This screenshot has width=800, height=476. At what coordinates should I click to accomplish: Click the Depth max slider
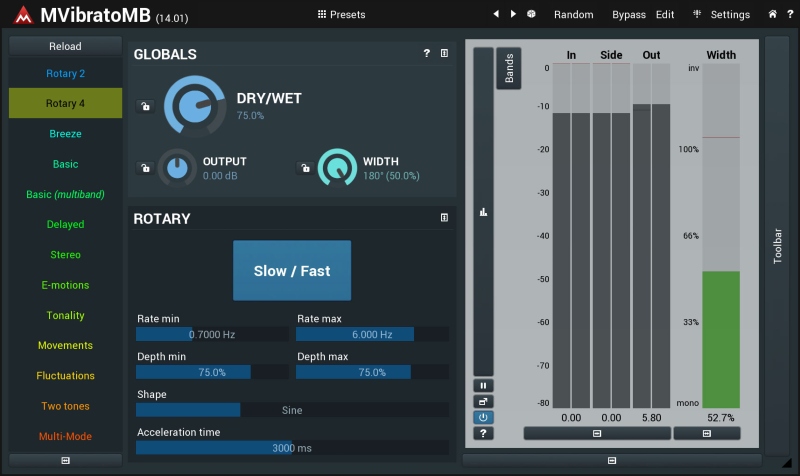pos(372,372)
